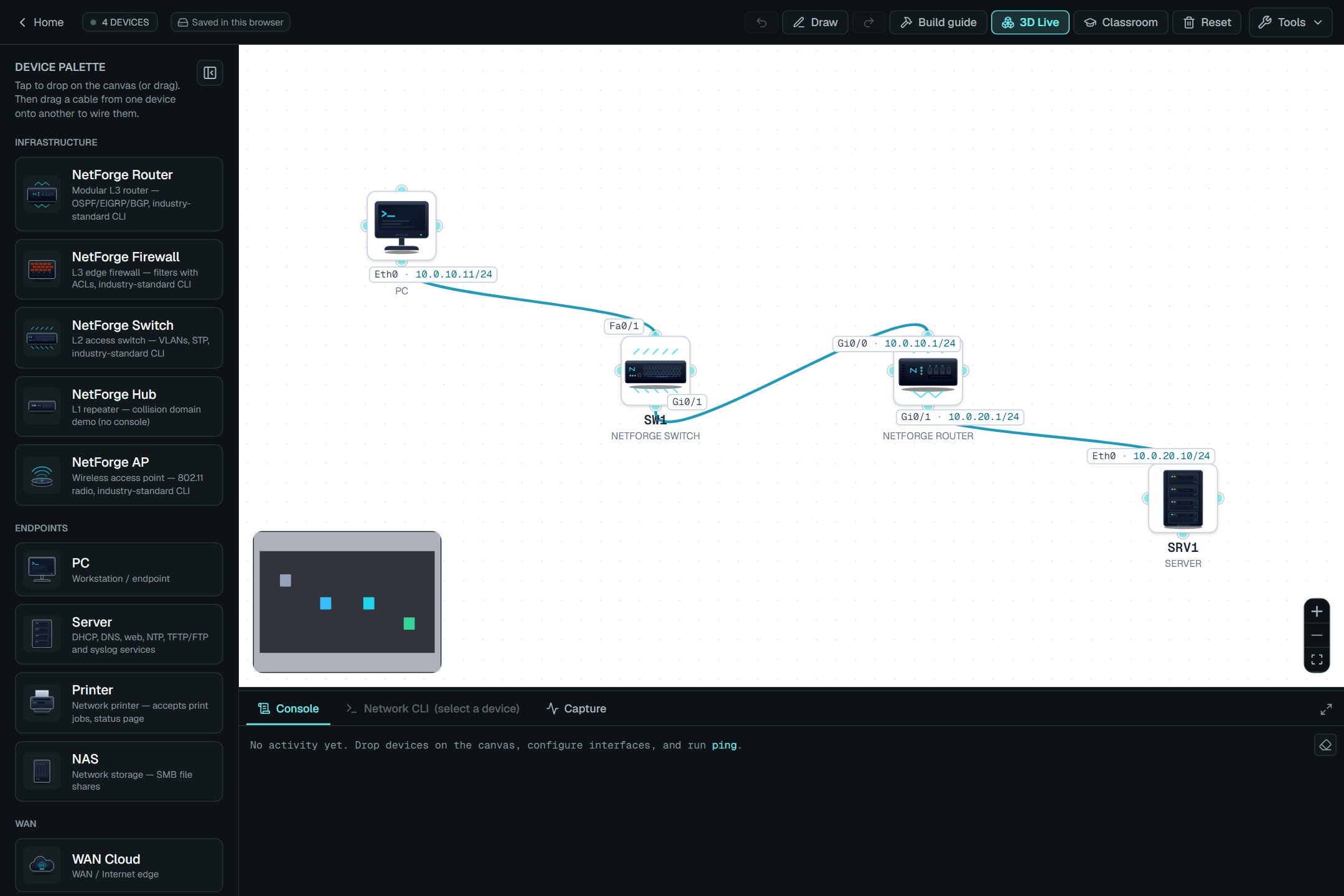
Task: Add a WAN Cloud from palette
Action: tap(119, 865)
